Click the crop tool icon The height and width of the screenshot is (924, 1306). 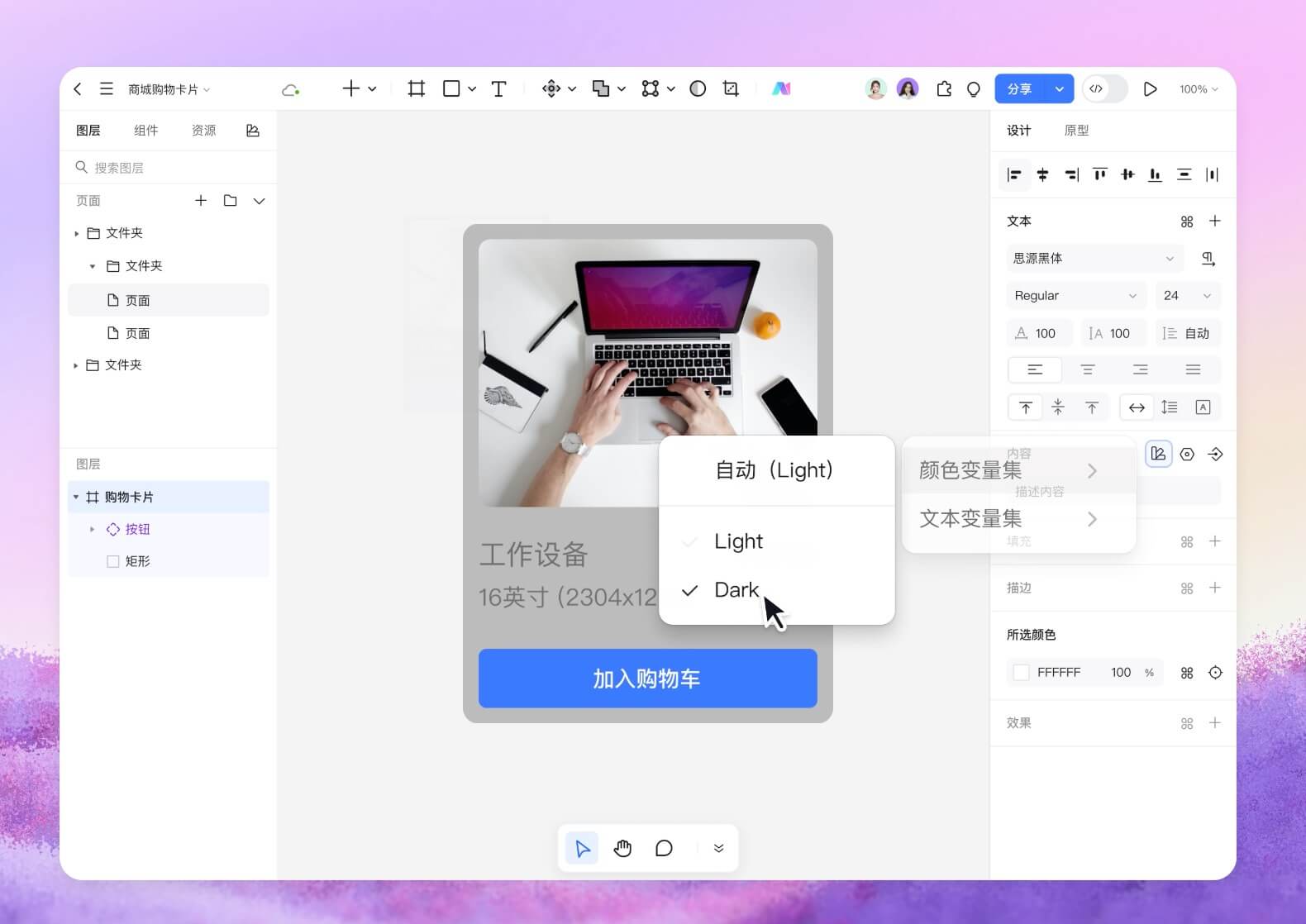point(731,88)
